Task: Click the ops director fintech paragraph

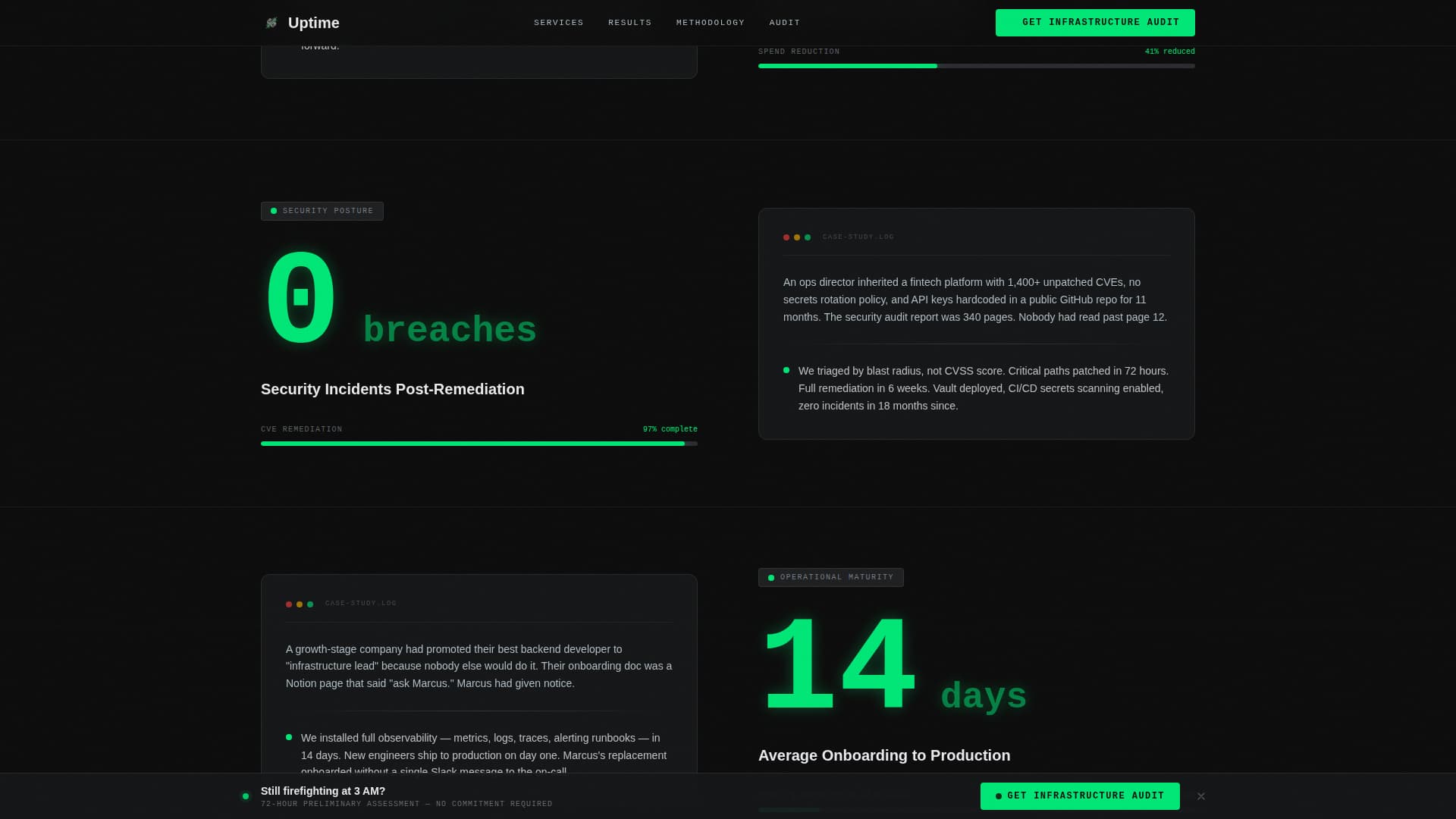Action: (x=976, y=300)
